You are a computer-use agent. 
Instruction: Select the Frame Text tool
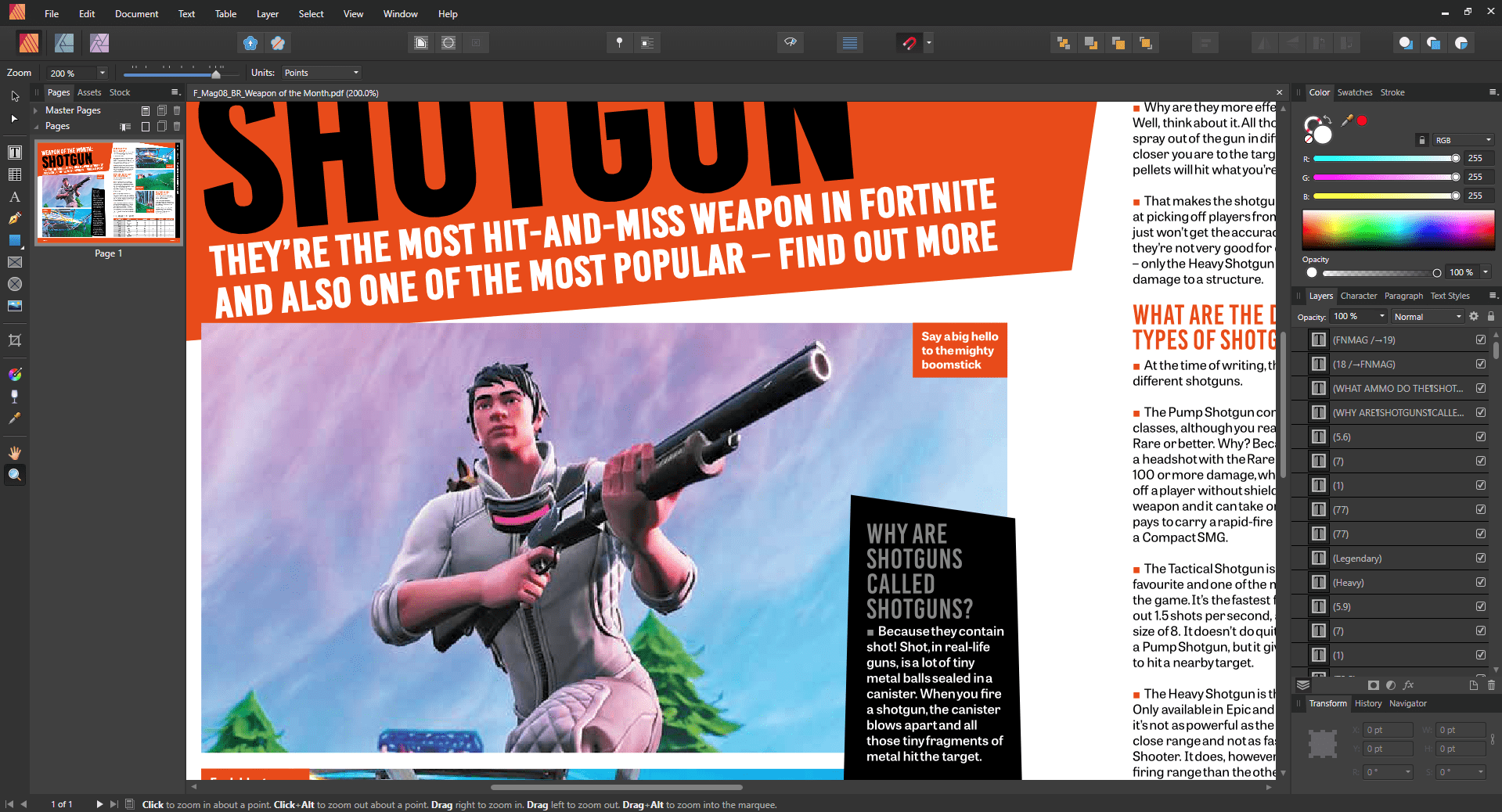pyautogui.click(x=15, y=153)
